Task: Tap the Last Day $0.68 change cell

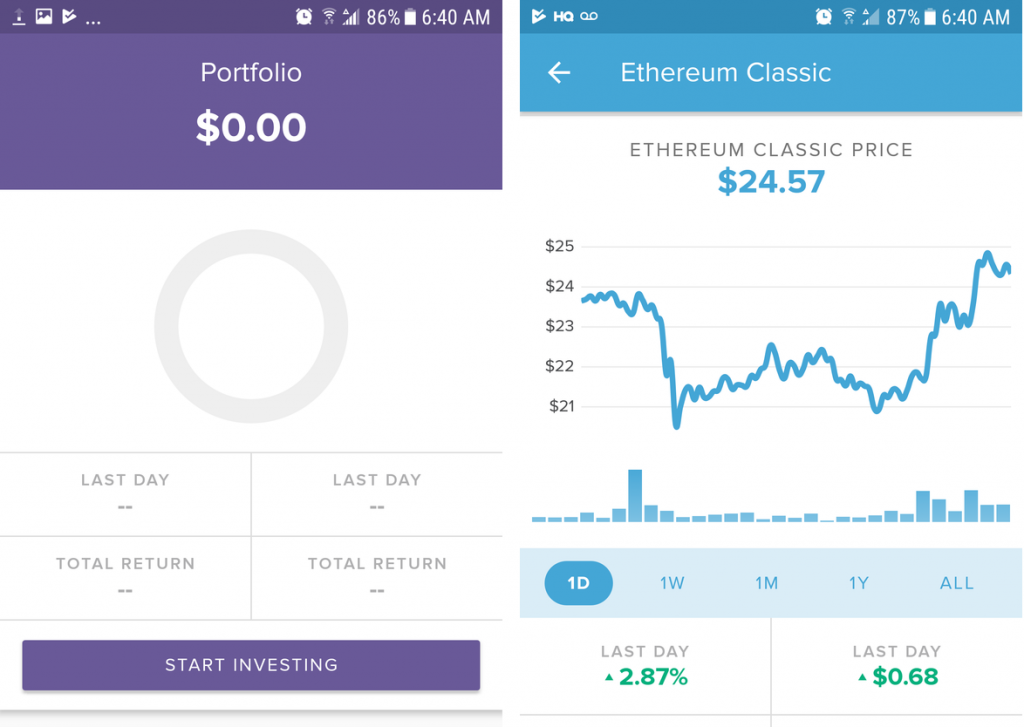Action: (x=897, y=666)
